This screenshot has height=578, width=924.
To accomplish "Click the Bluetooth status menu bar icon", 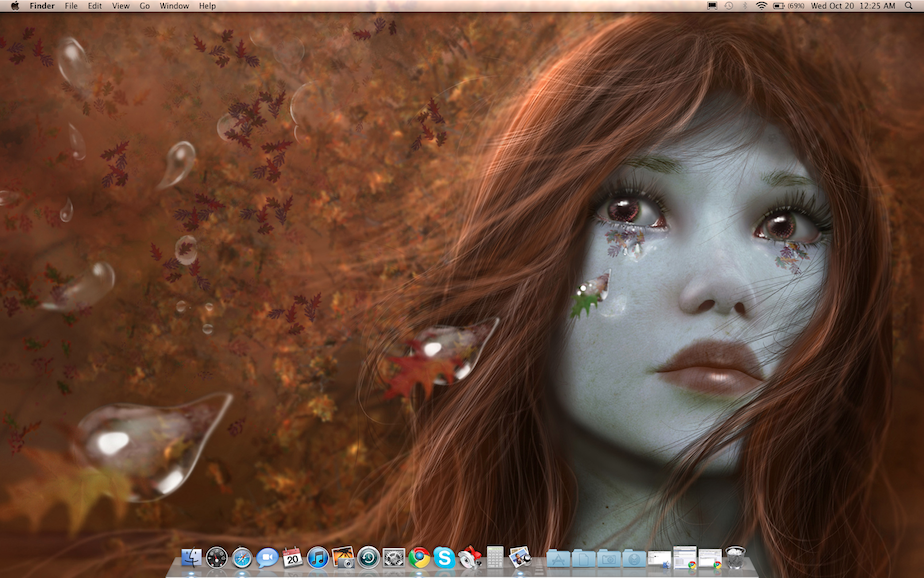I will 745,6.
